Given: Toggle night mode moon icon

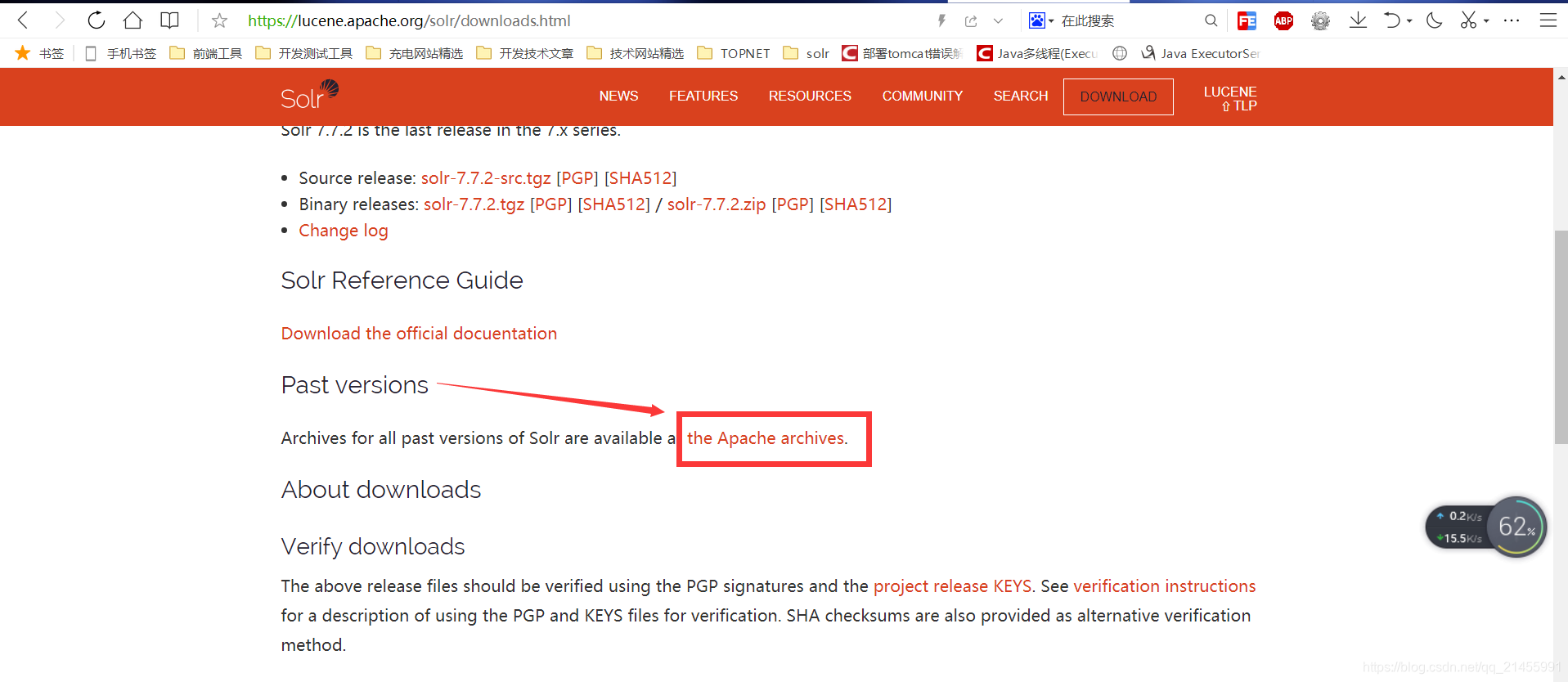Looking at the screenshot, I should (x=1434, y=20).
